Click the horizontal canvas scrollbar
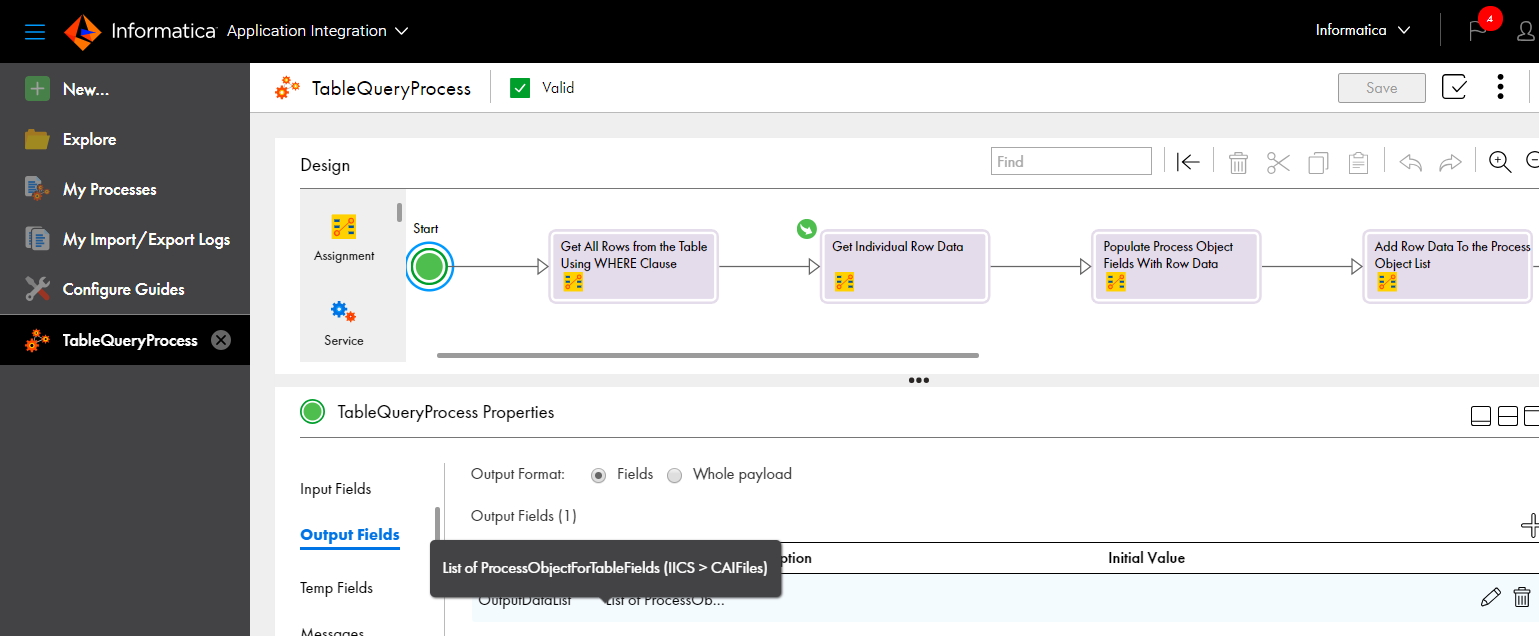This screenshot has width=1539, height=636. coord(708,354)
